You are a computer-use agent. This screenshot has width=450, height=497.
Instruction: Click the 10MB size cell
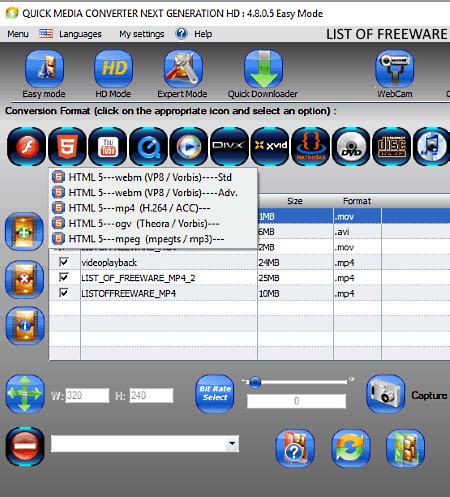click(x=295, y=293)
